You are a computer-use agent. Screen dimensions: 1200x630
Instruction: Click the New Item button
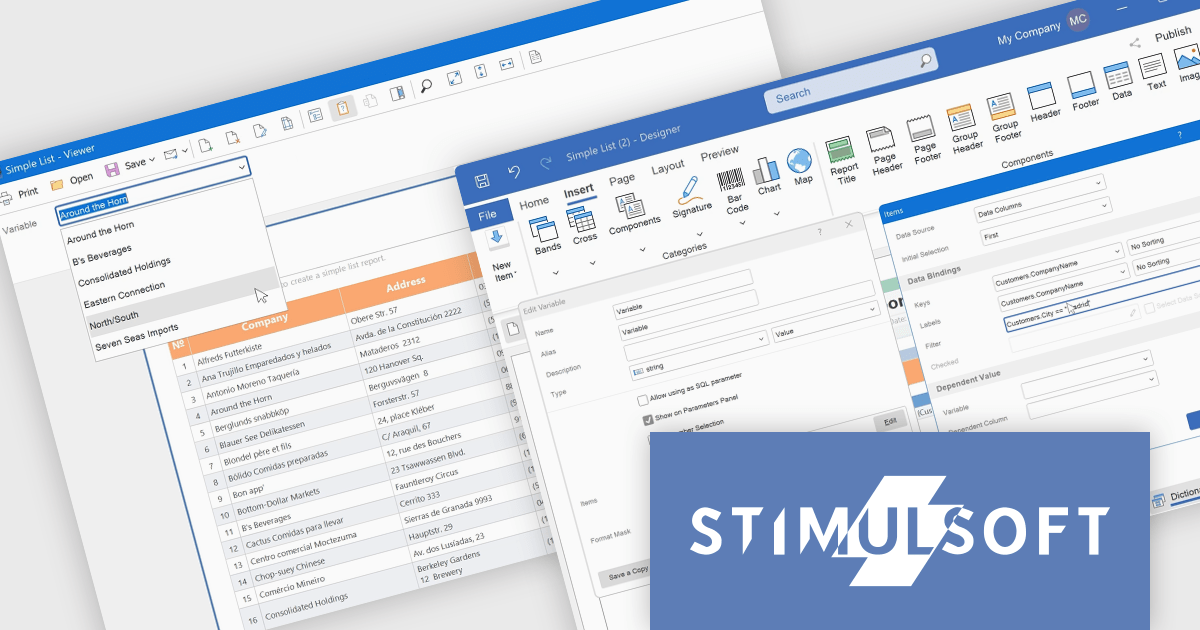500,253
